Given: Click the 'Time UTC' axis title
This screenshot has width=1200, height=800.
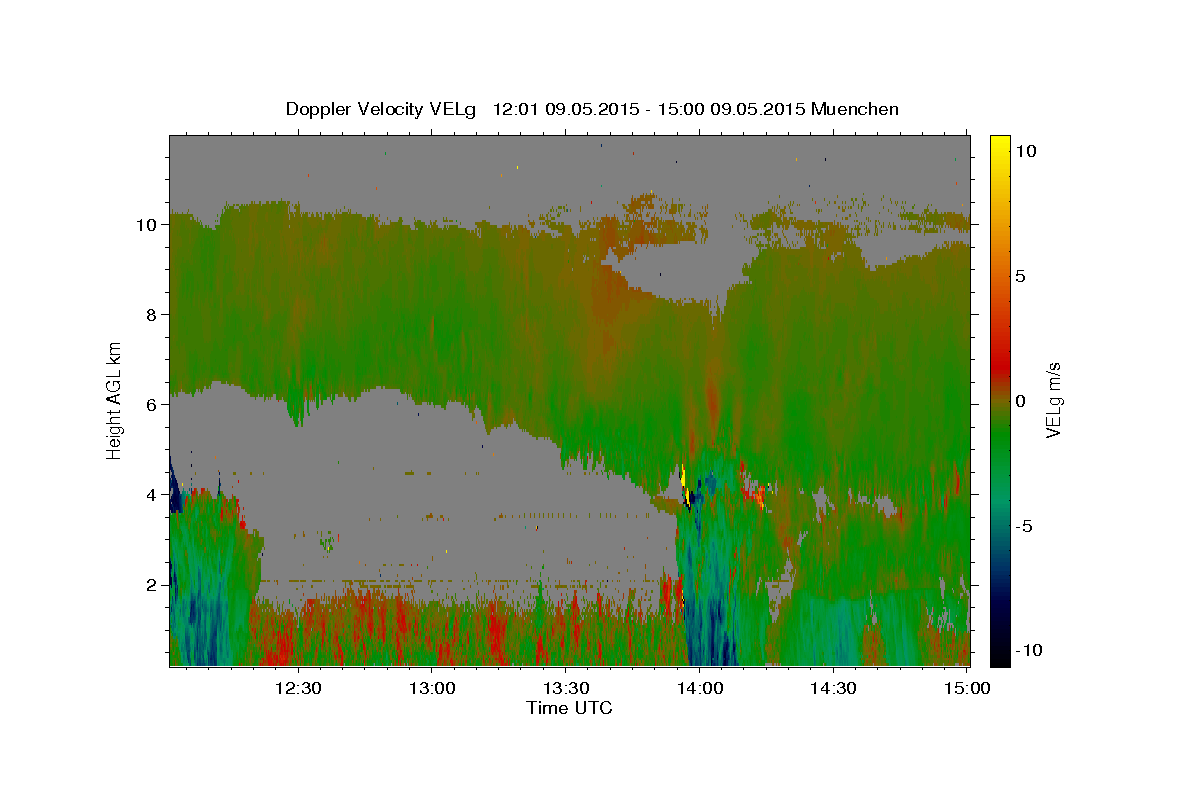Looking at the screenshot, I should (x=569, y=708).
